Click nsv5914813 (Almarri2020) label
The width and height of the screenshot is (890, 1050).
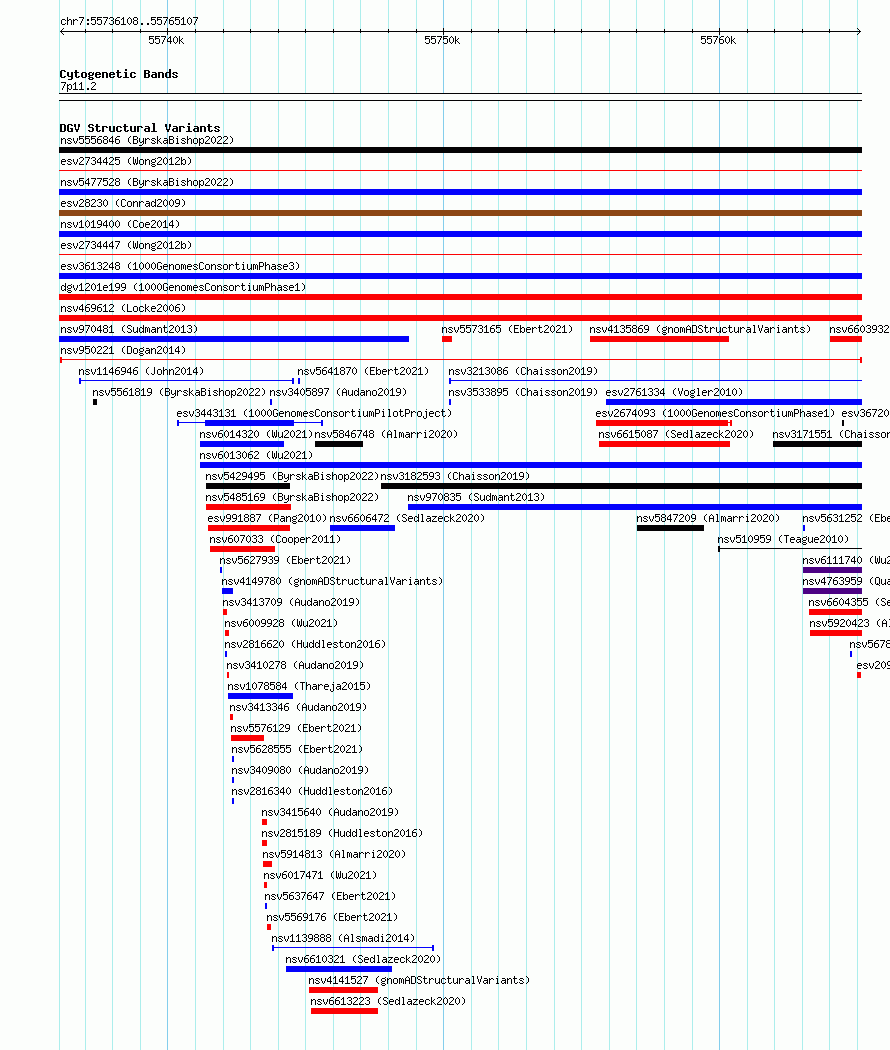click(334, 854)
